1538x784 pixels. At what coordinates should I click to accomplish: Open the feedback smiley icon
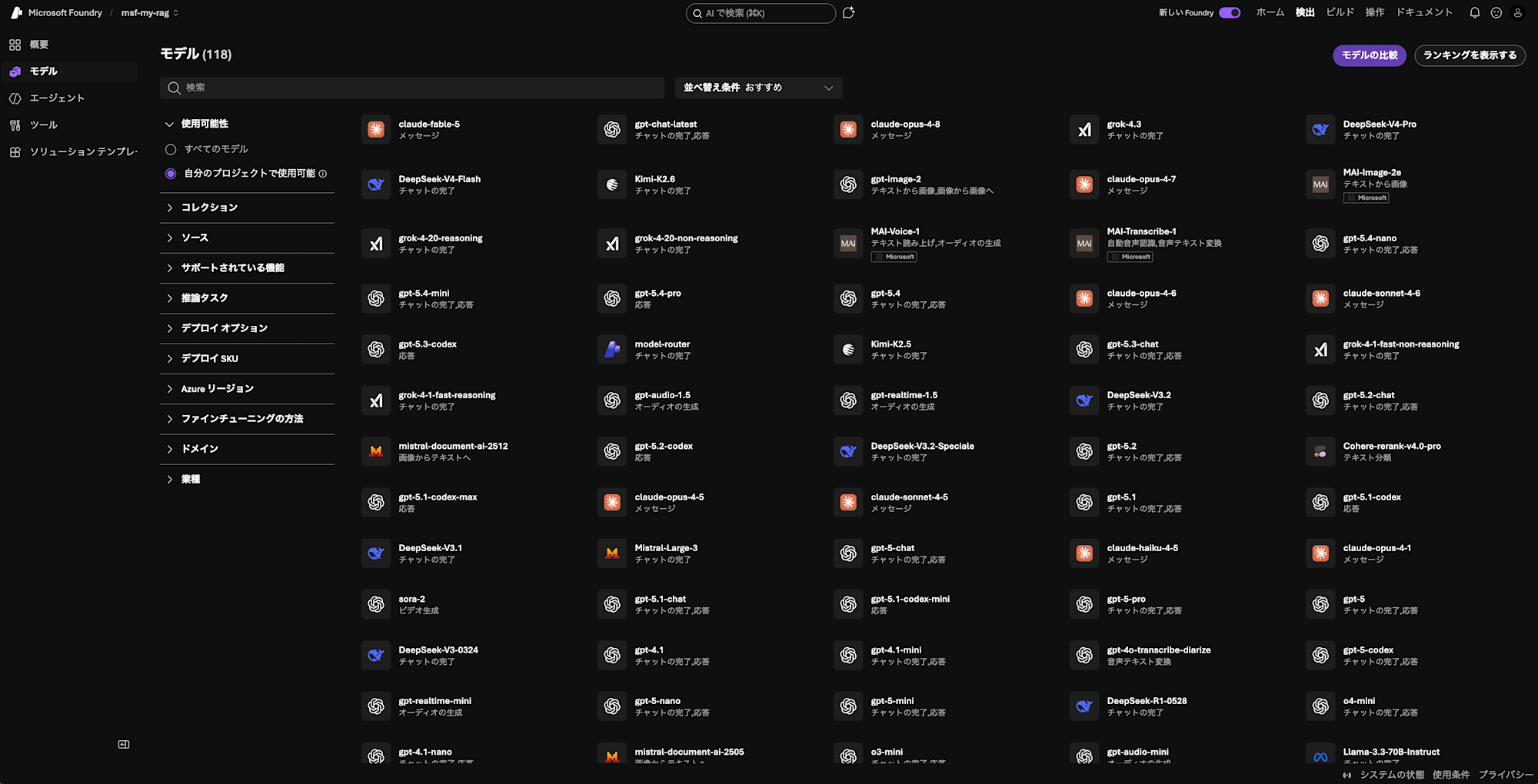[1496, 12]
